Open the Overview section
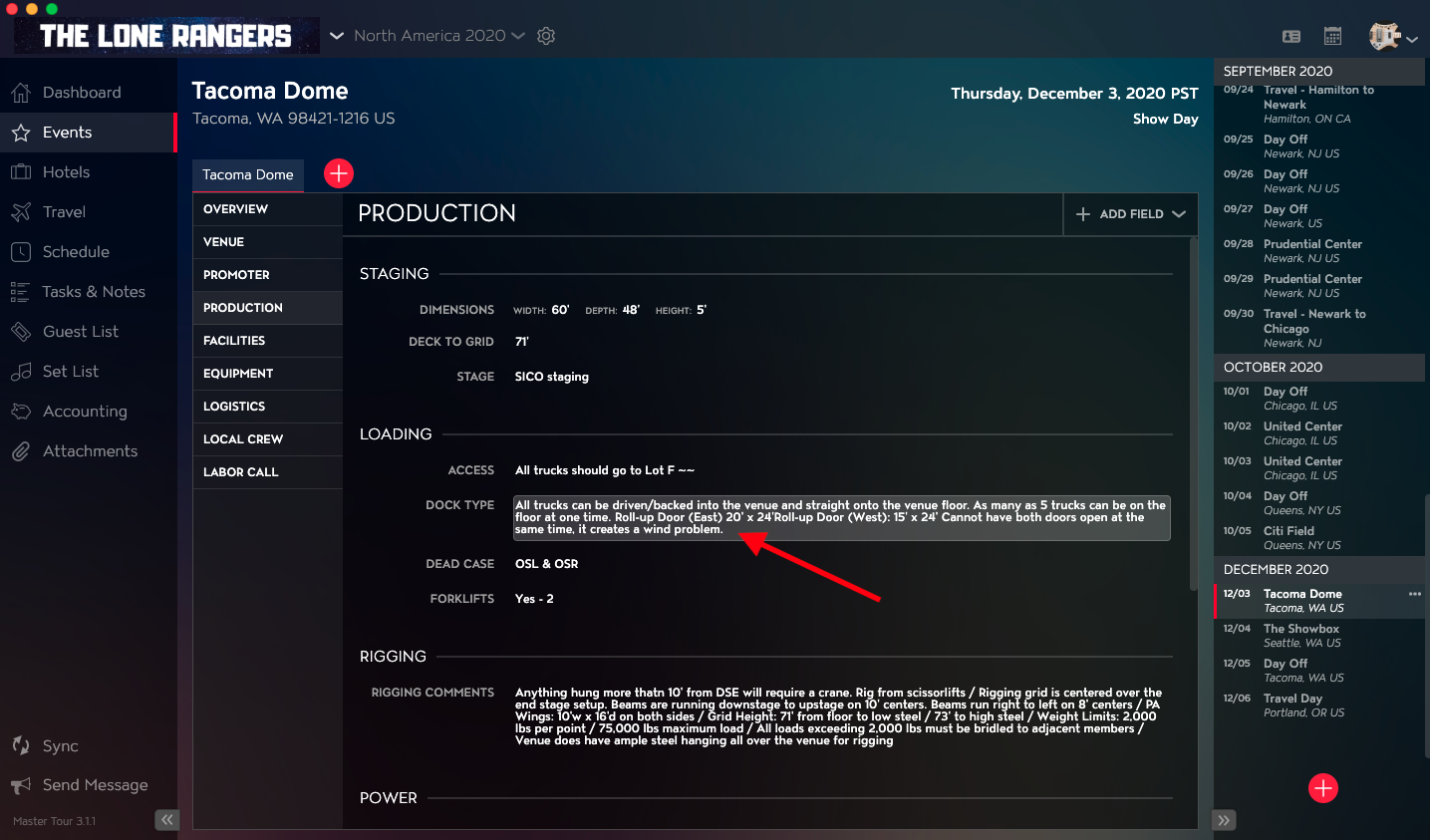 (267, 209)
